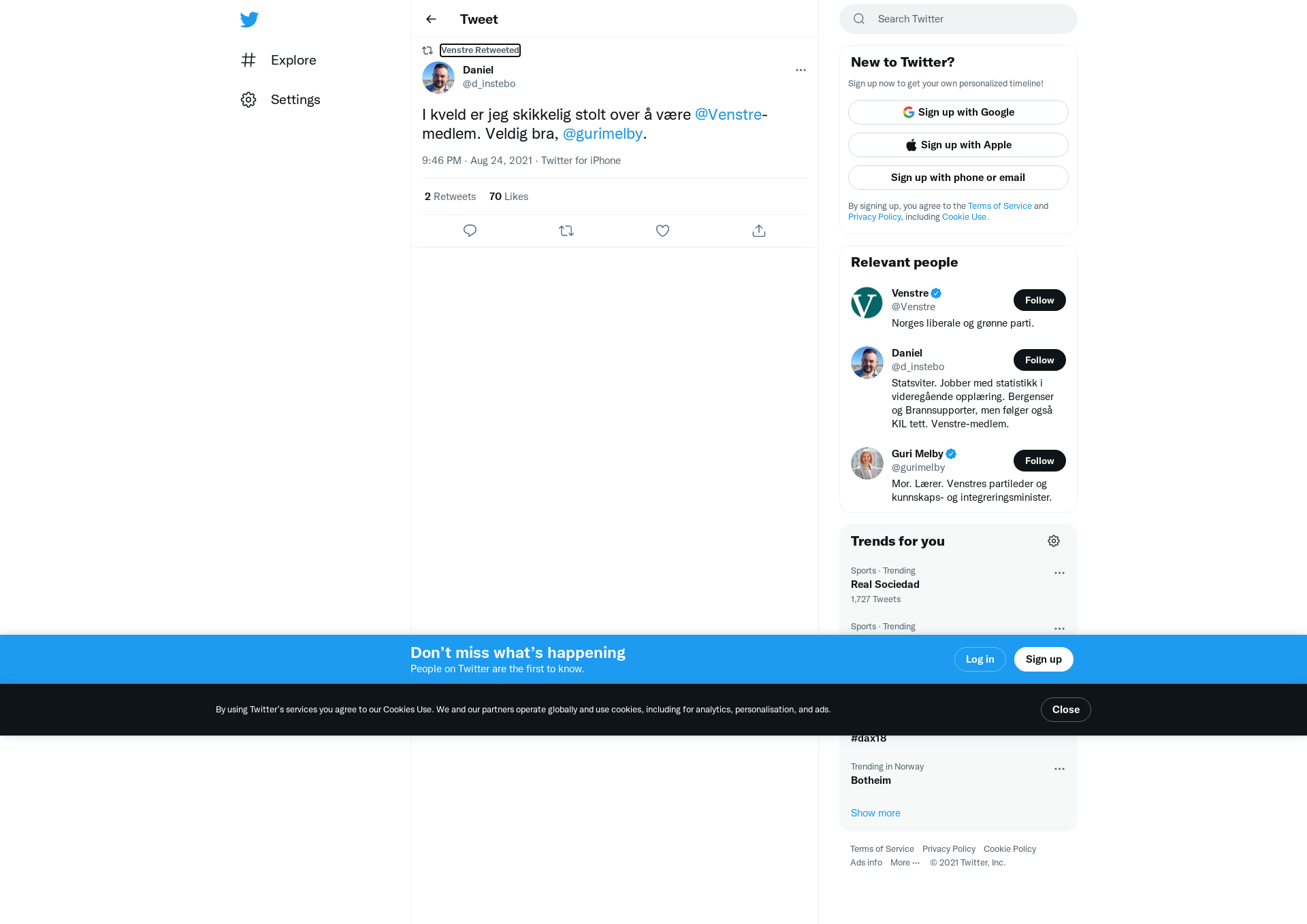
Task: Click the reply speech bubble icon
Action: [470, 231]
